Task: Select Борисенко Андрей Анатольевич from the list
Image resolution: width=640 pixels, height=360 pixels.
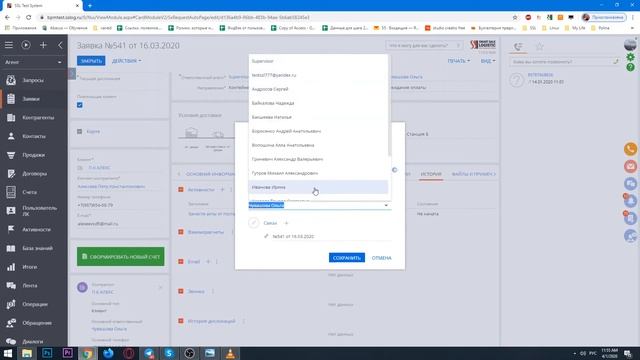Action: (318, 131)
